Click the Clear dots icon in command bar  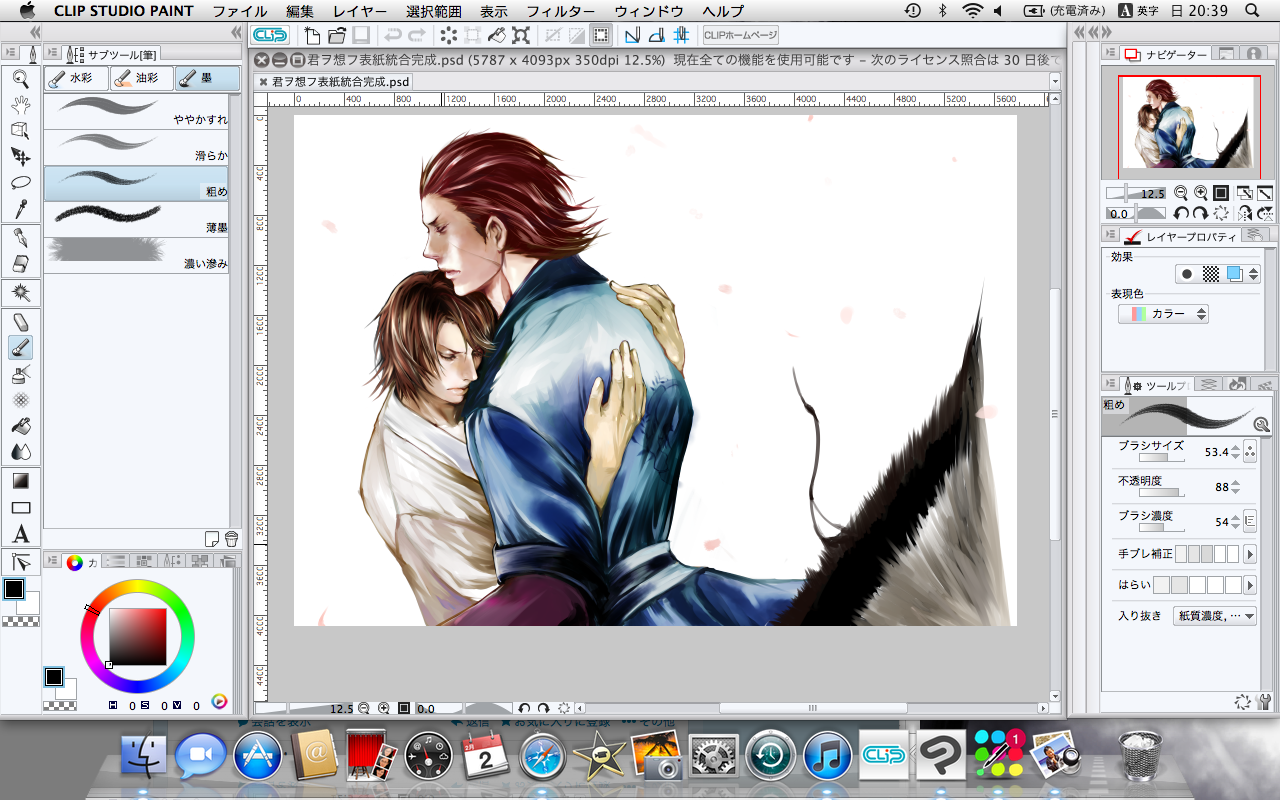coord(448,36)
